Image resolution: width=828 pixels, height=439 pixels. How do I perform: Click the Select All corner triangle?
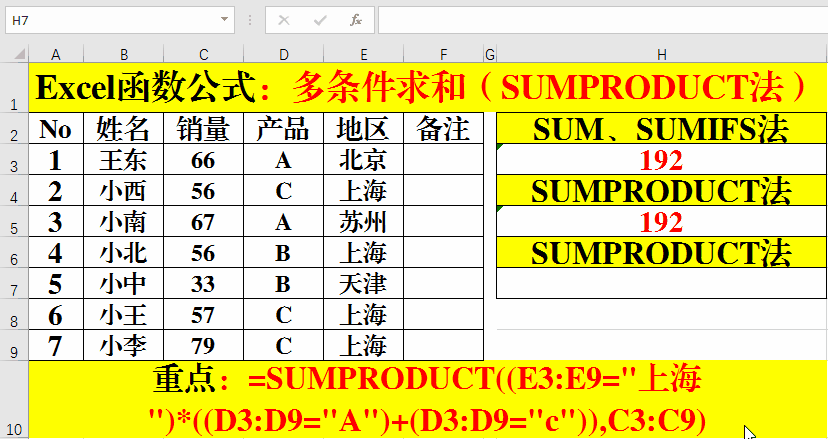point(18,53)
